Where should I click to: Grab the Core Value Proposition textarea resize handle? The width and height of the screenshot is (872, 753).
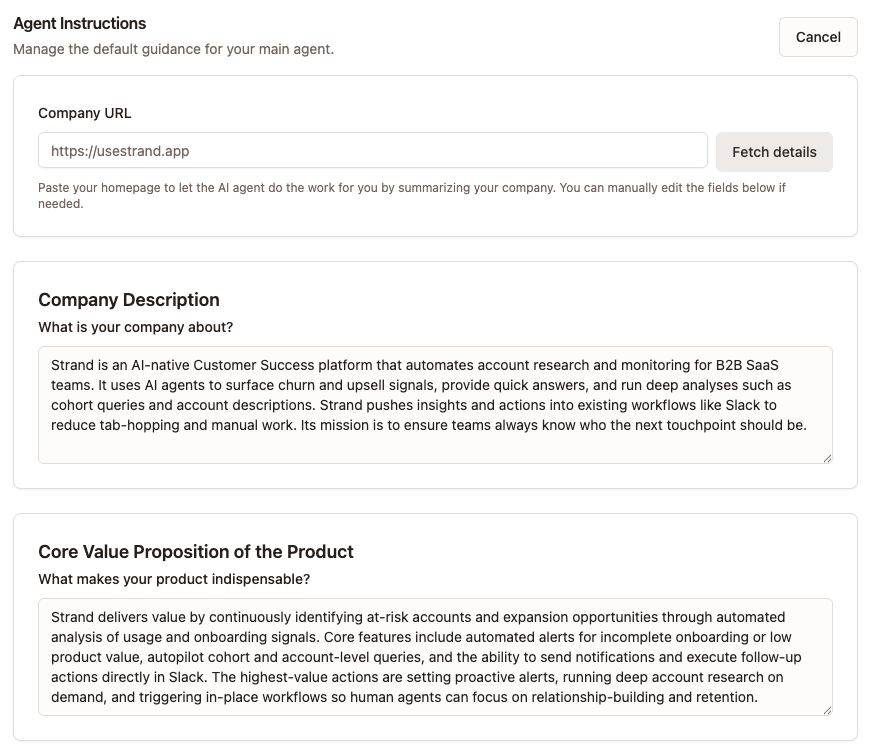coord(827,710)
